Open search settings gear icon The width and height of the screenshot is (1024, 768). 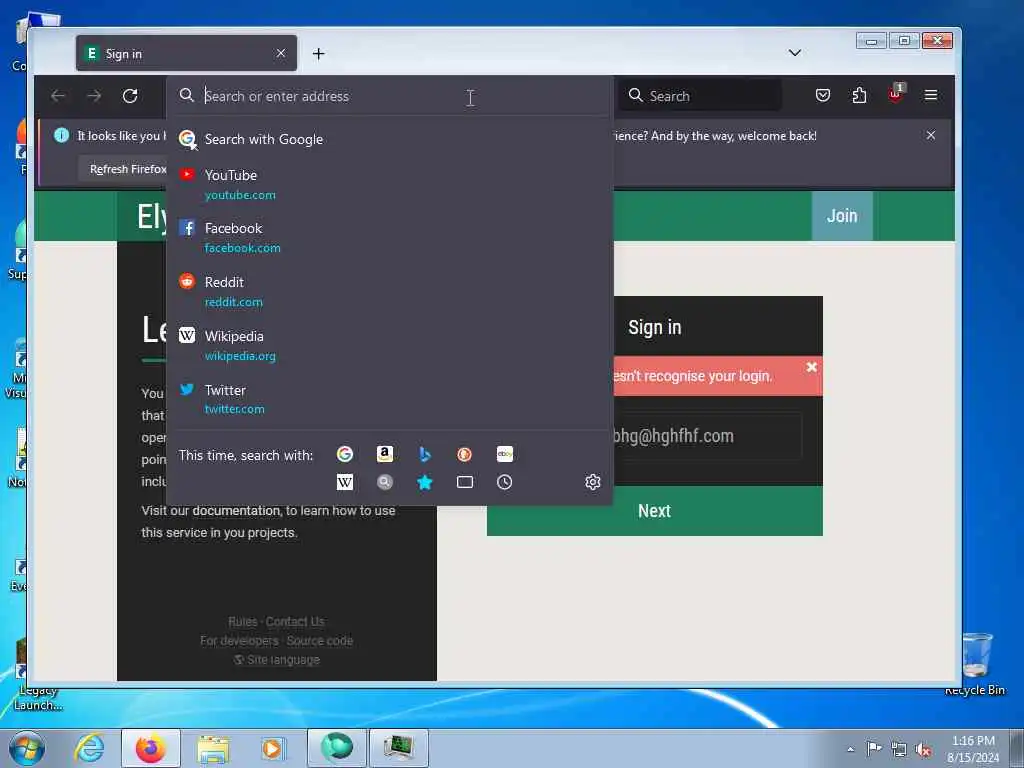point(592,482)
